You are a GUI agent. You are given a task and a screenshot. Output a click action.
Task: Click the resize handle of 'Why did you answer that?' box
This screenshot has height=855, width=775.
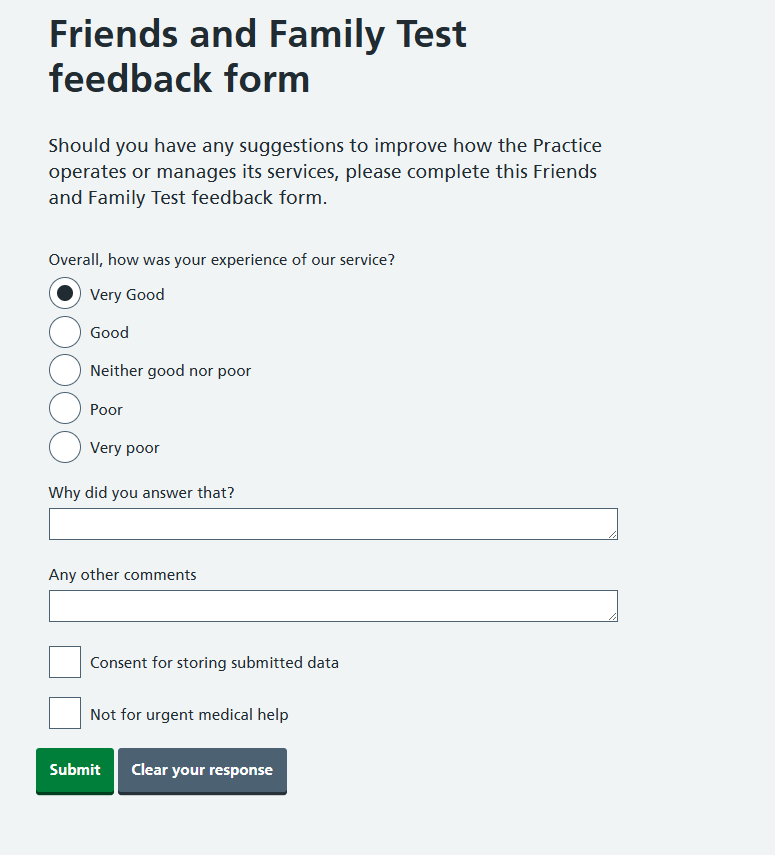point(612,534)
